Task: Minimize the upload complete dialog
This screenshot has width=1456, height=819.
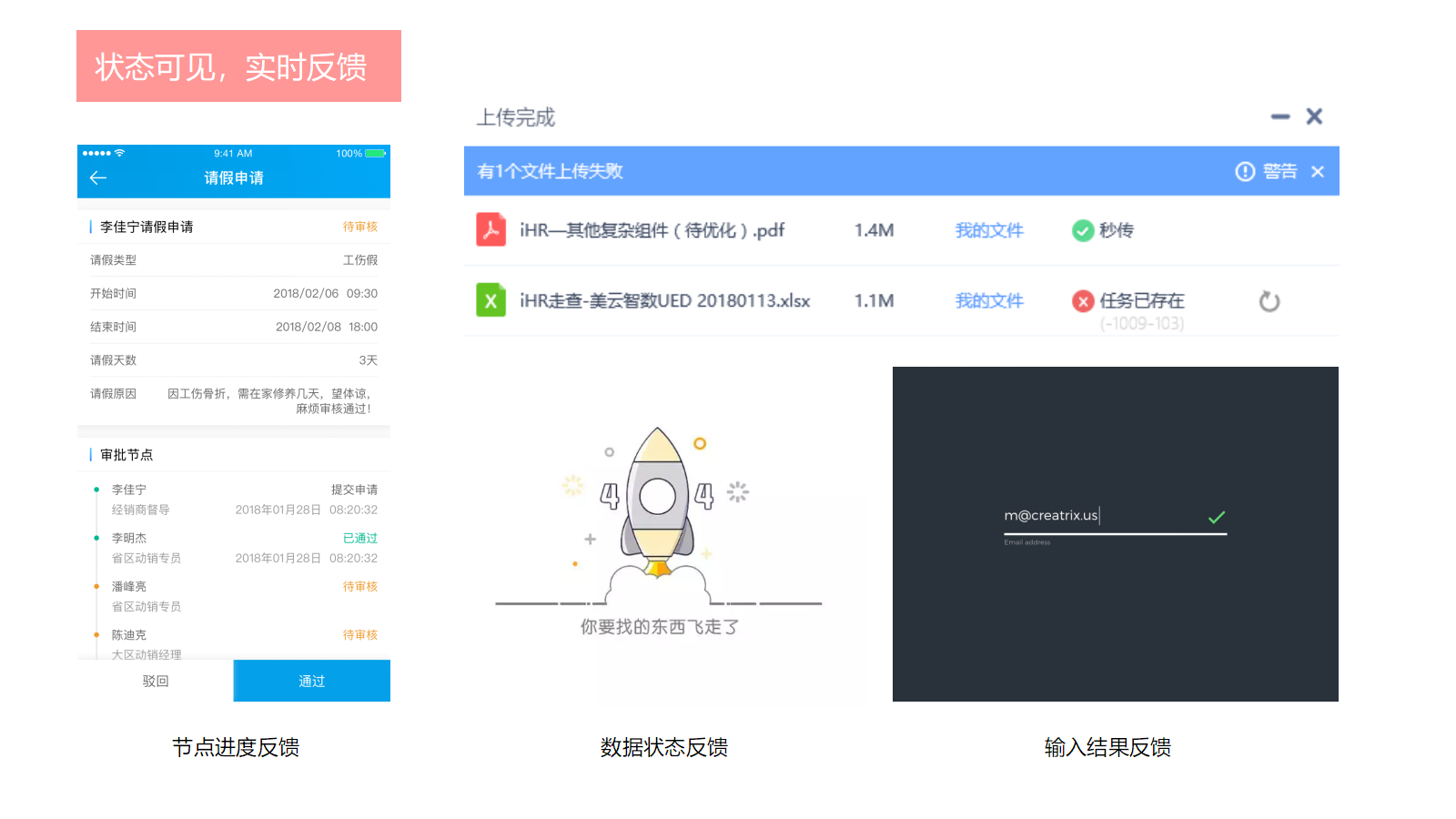Action: pos(1280,116)
